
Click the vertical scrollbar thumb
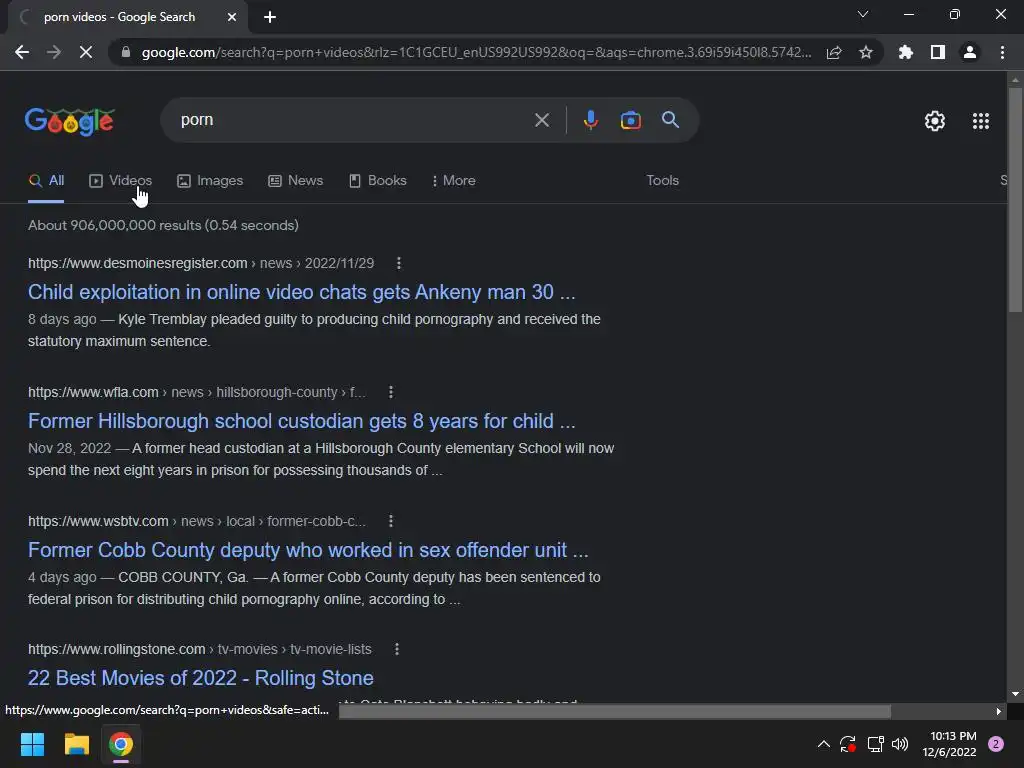1014,199
